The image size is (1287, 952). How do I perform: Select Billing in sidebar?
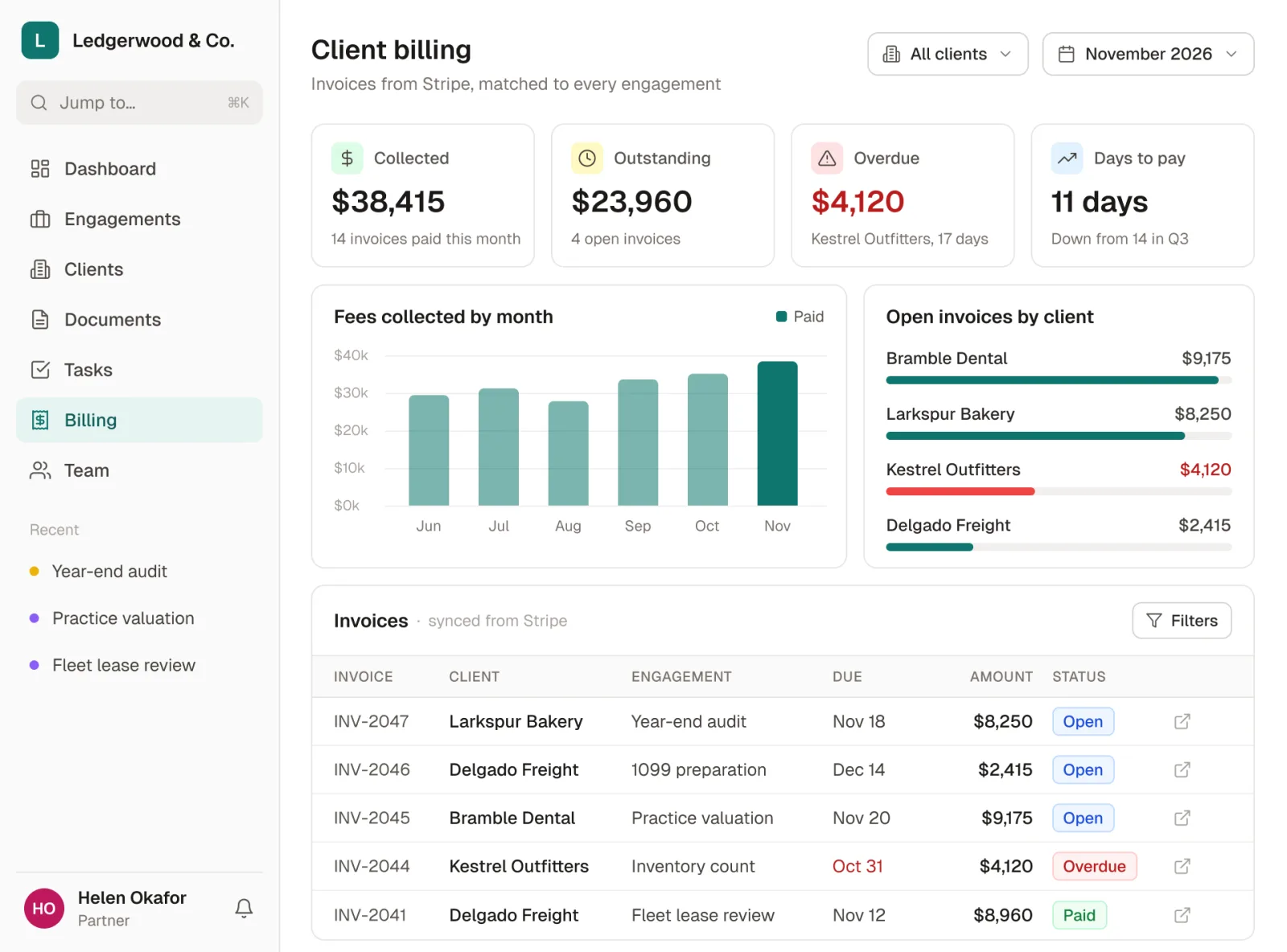139,420
